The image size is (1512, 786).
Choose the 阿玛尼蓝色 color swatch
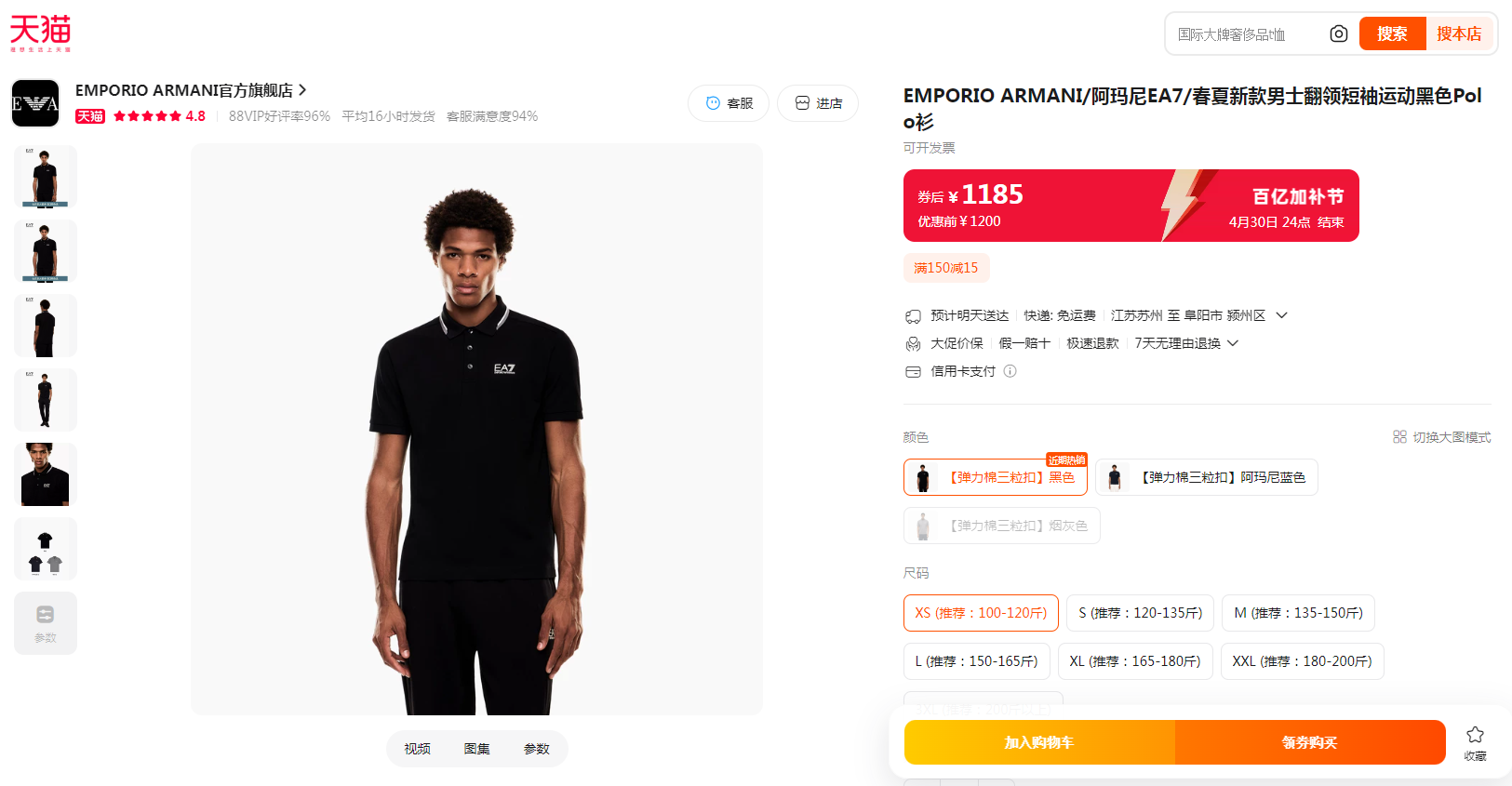tap(1206, 477)
